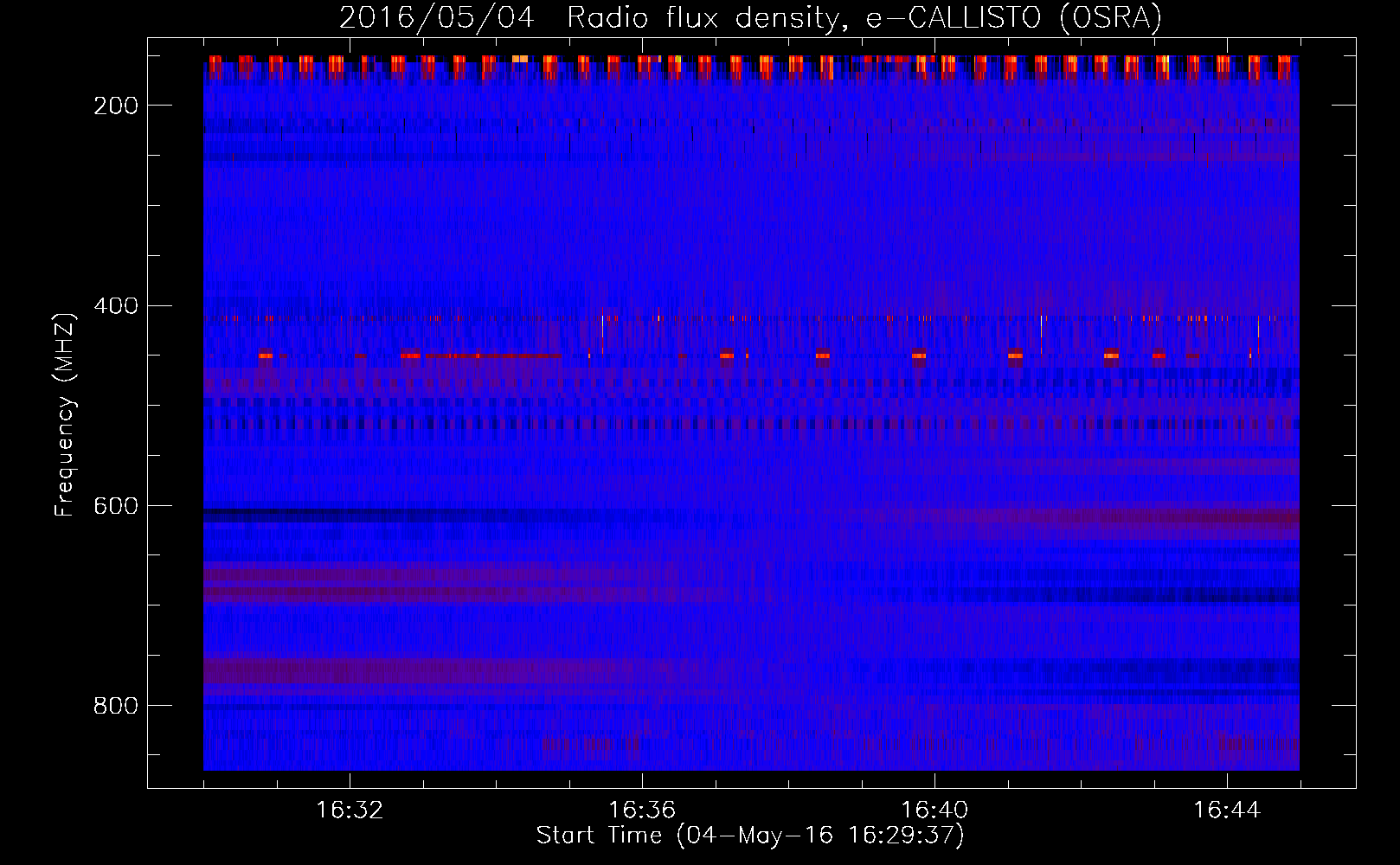Click the 'Frequency (MHZ)' axis label

coord(65,414)
